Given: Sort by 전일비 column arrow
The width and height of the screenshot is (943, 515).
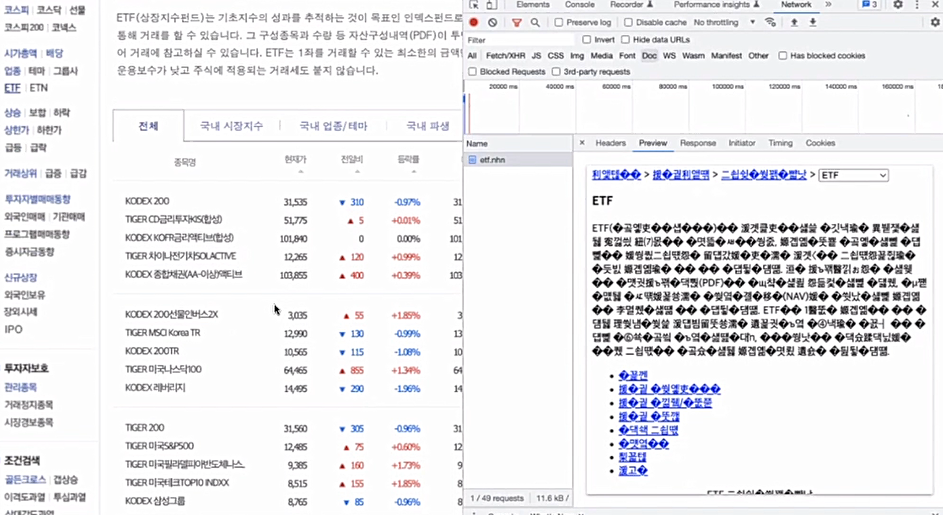Looking at the screenshot, I should tap(357, 172).
